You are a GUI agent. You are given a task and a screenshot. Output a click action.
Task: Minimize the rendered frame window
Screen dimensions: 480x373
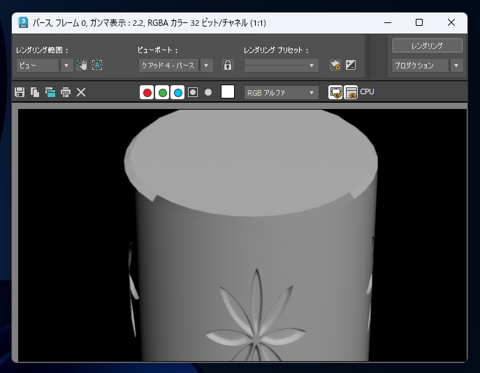pyautogui.click(x=388, y=23)
